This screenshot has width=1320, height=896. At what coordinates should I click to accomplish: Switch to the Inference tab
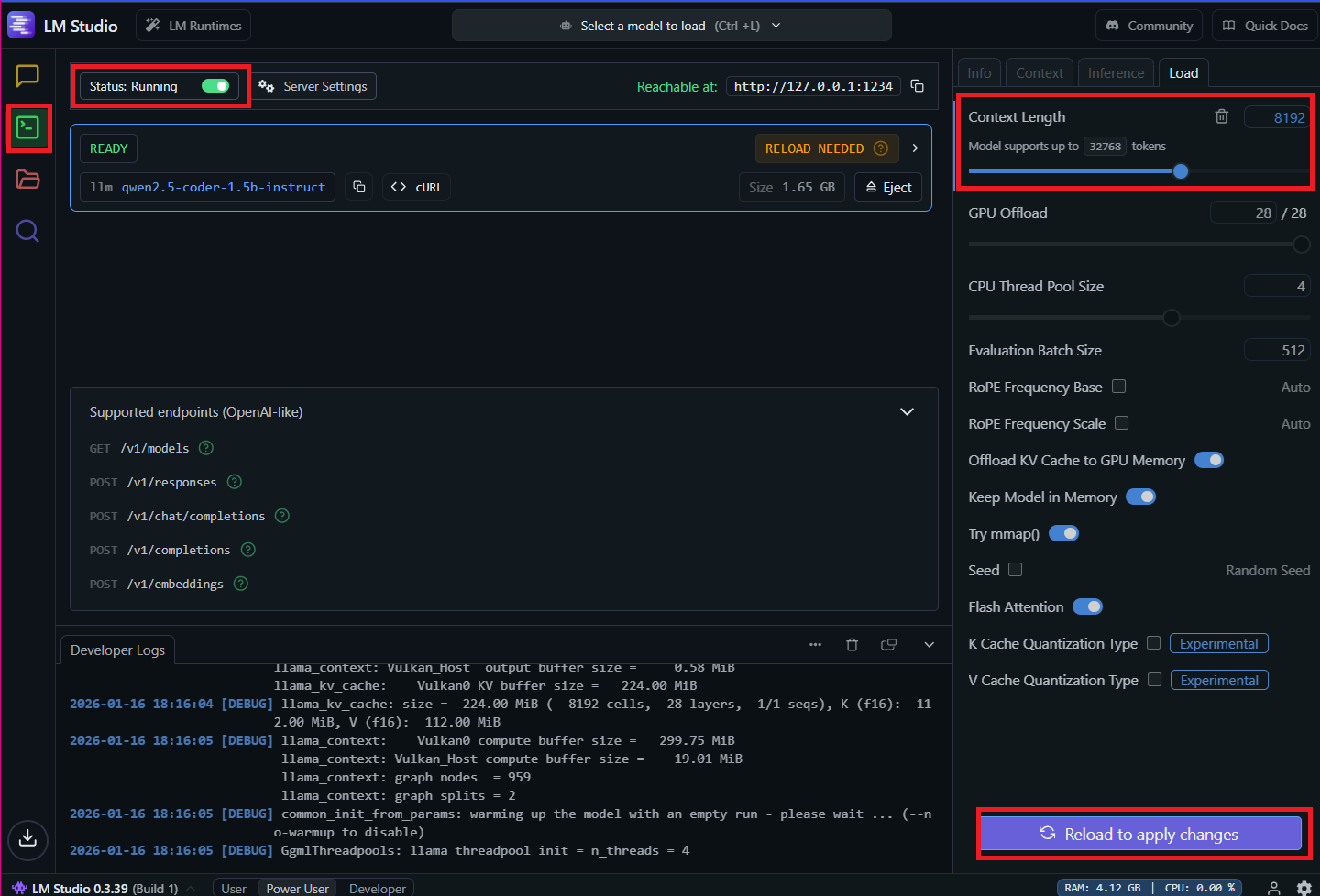click(1115, 72)
